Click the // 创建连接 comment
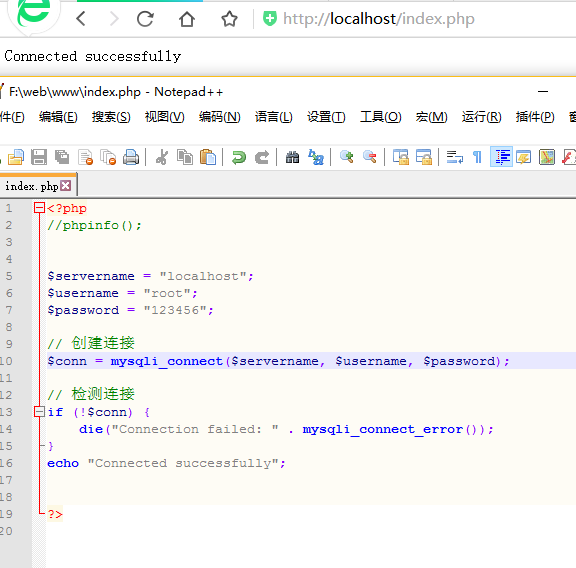 [x=91, y=343]
